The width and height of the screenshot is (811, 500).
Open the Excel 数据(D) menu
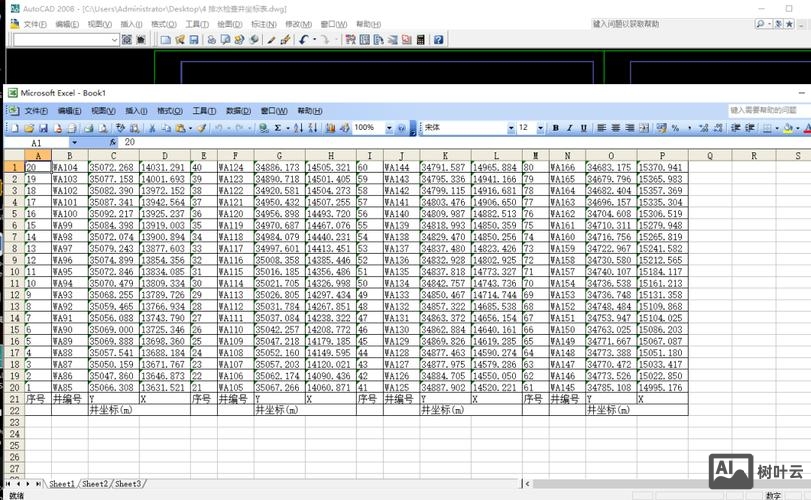pyautogui.click(x=238, y=111)
